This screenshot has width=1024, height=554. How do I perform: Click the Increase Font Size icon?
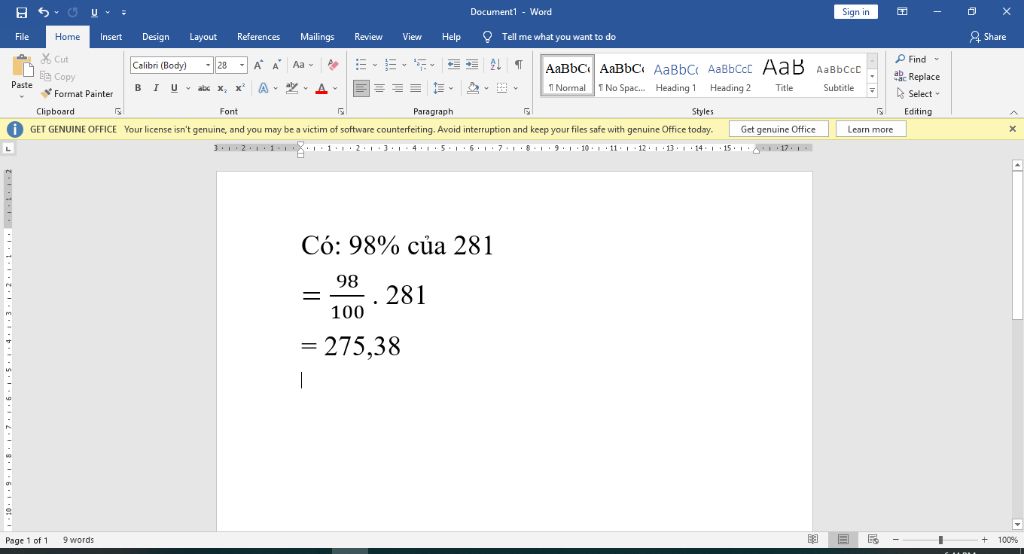tap(259, 65)
